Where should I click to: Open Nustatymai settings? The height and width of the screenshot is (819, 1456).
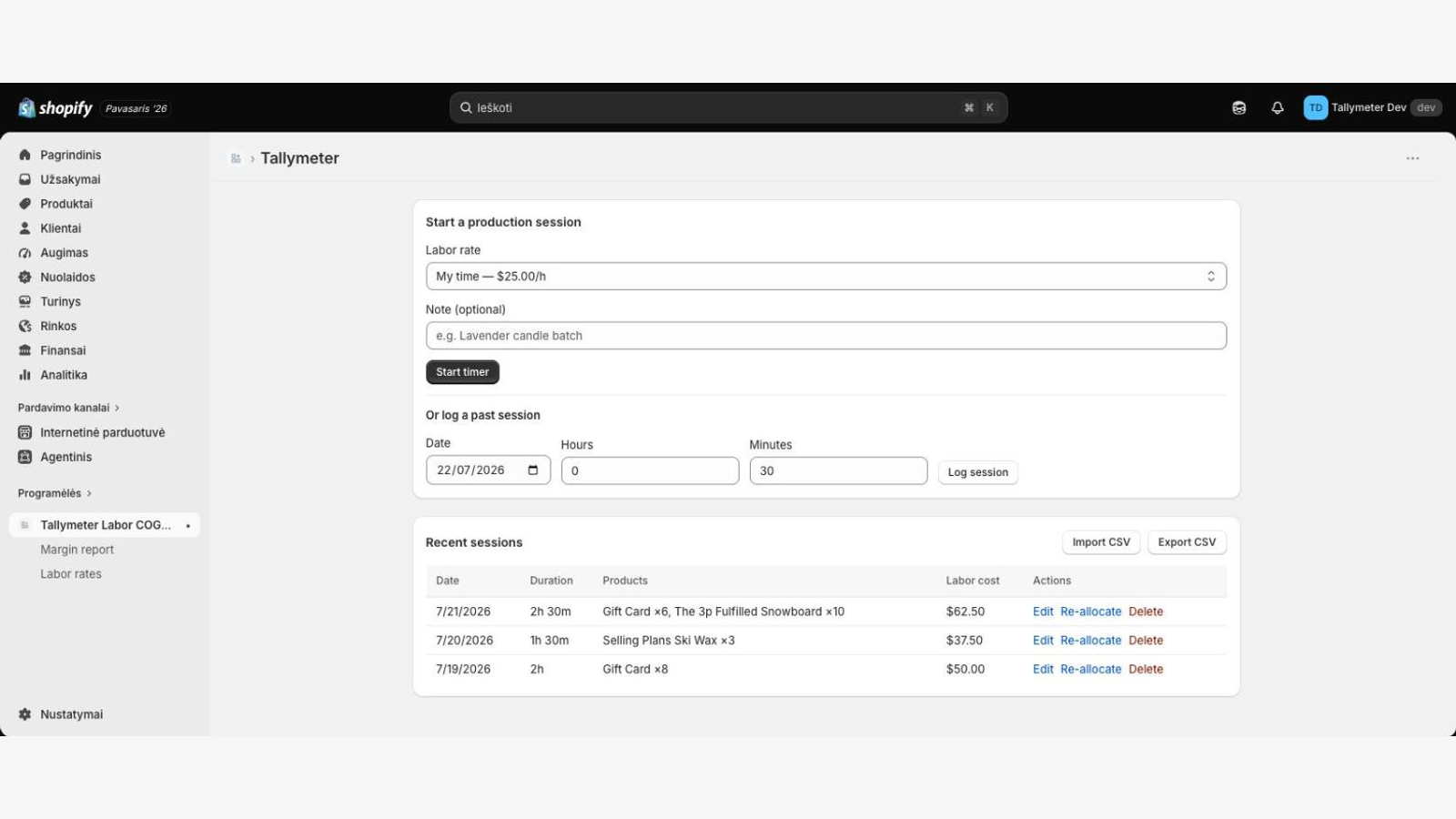click(71, 714)
